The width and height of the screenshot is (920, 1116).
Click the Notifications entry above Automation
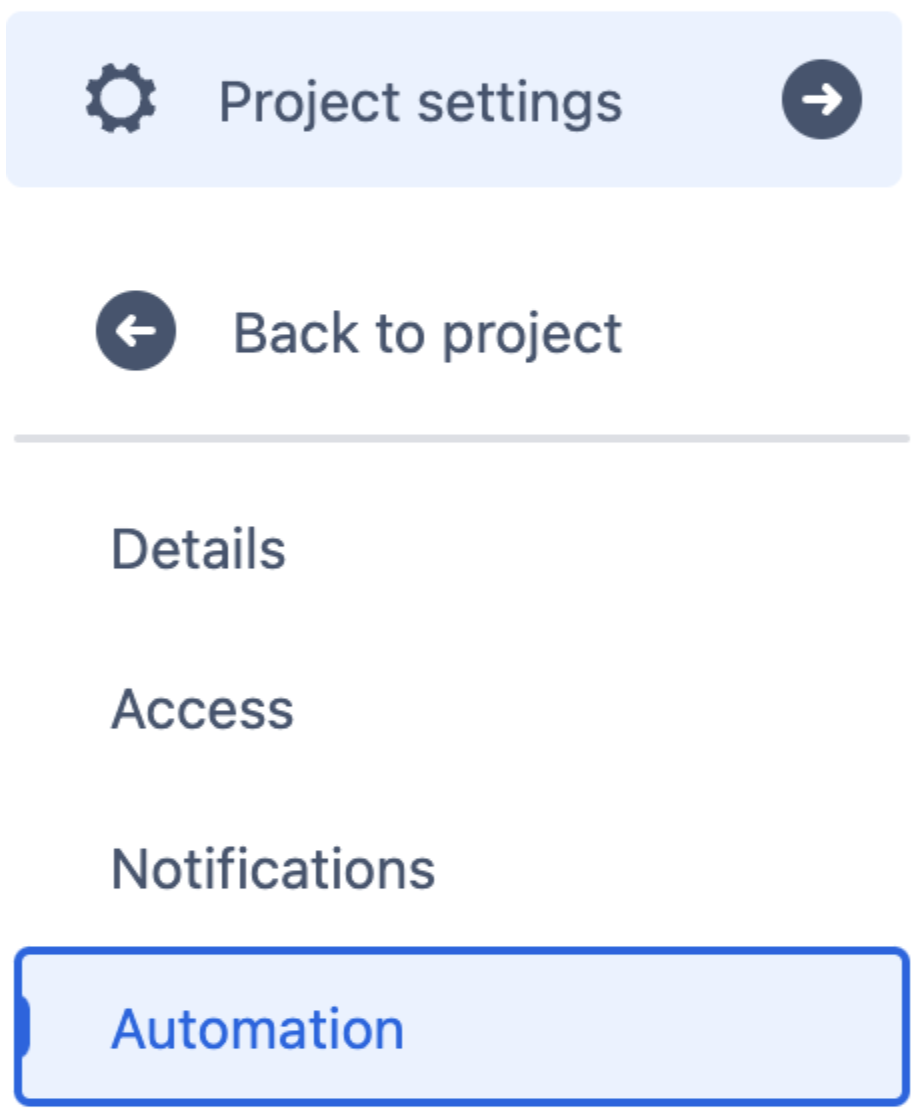tap(273, 869)
